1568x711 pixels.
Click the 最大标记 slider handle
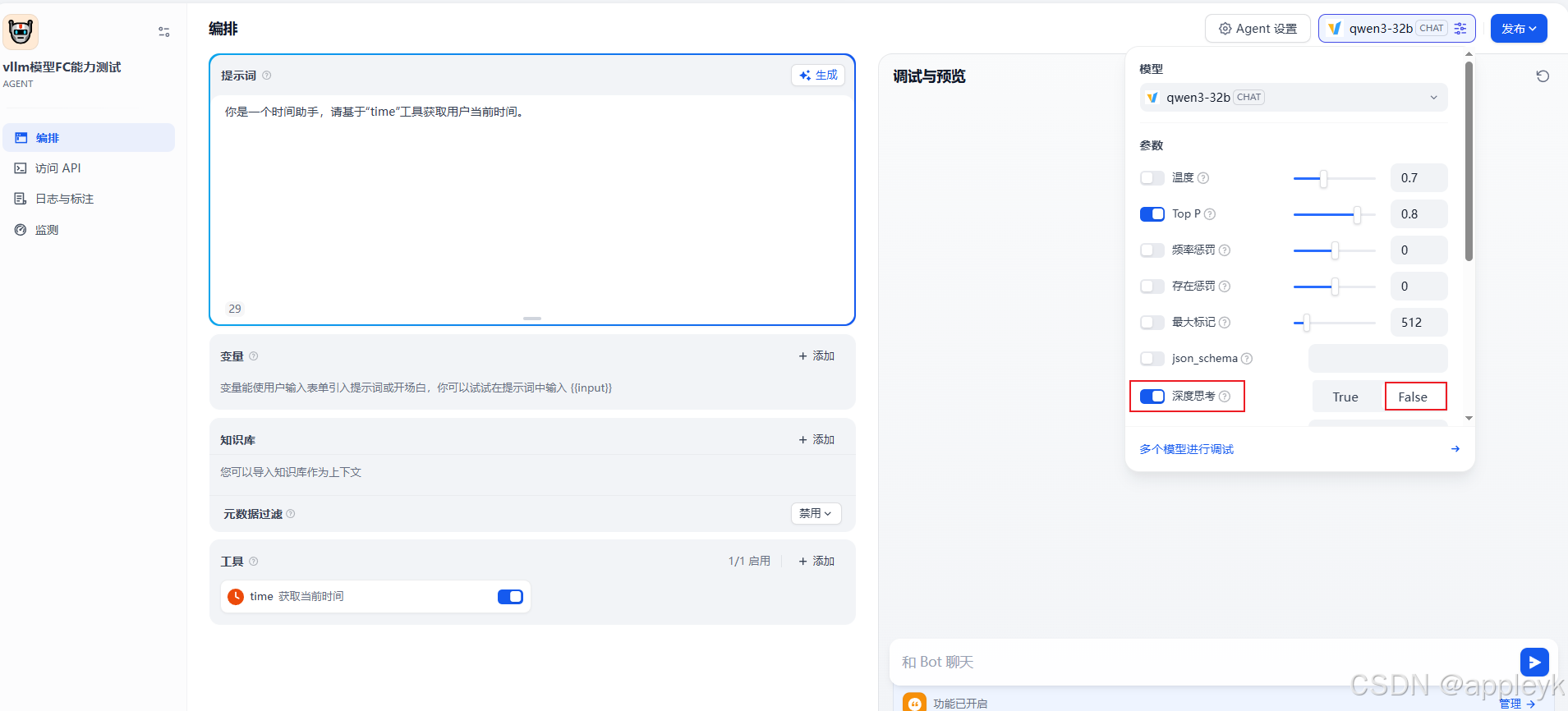click(x=1306, y=323)
